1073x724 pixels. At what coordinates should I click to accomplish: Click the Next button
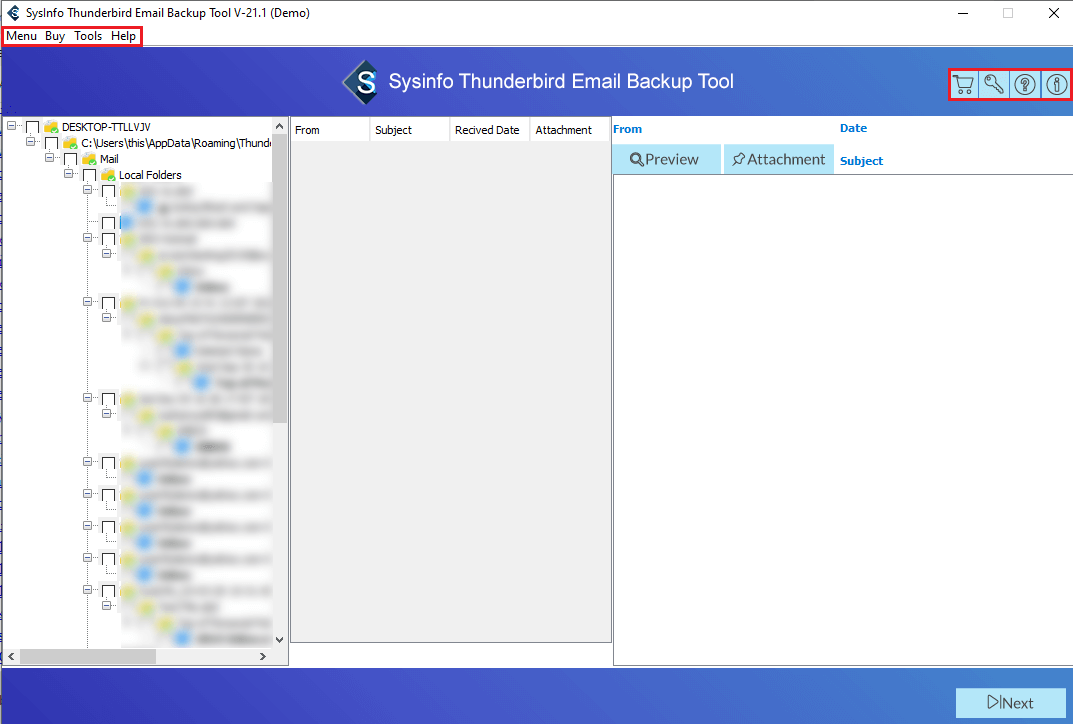point(1011,703)
